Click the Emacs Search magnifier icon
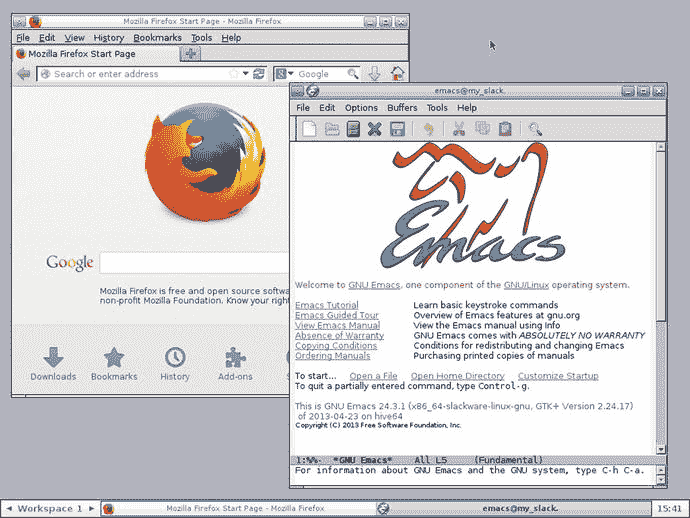Viewport: 690px width, 518px height. click(x=535, y=129)
